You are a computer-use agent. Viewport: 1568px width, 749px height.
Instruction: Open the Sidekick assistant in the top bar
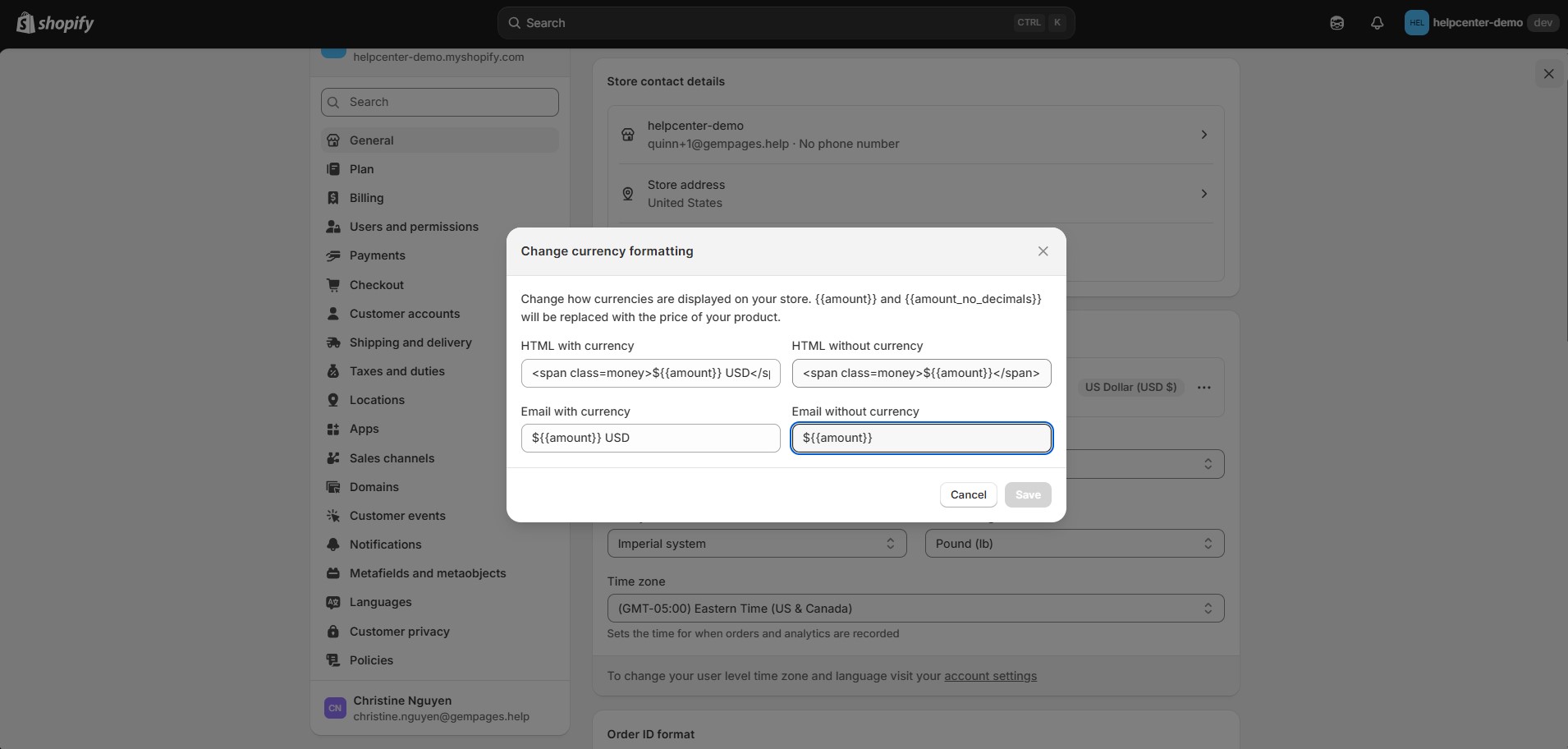pos(1336,22)
